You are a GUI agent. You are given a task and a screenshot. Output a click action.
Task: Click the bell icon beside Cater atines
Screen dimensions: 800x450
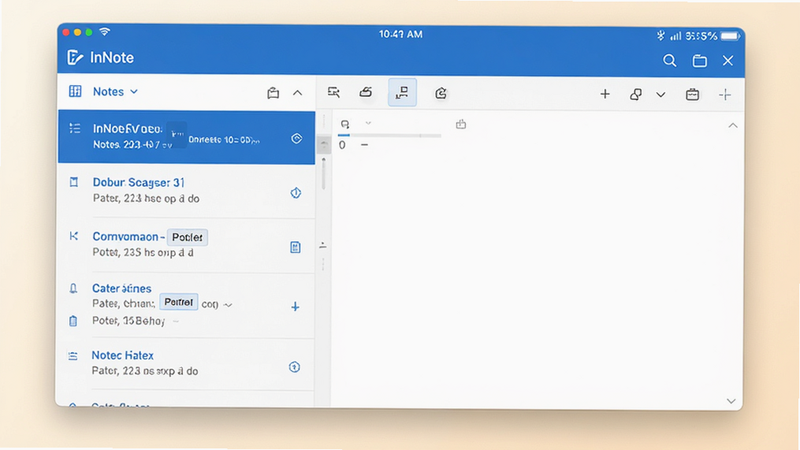click(x=73, y=288)
